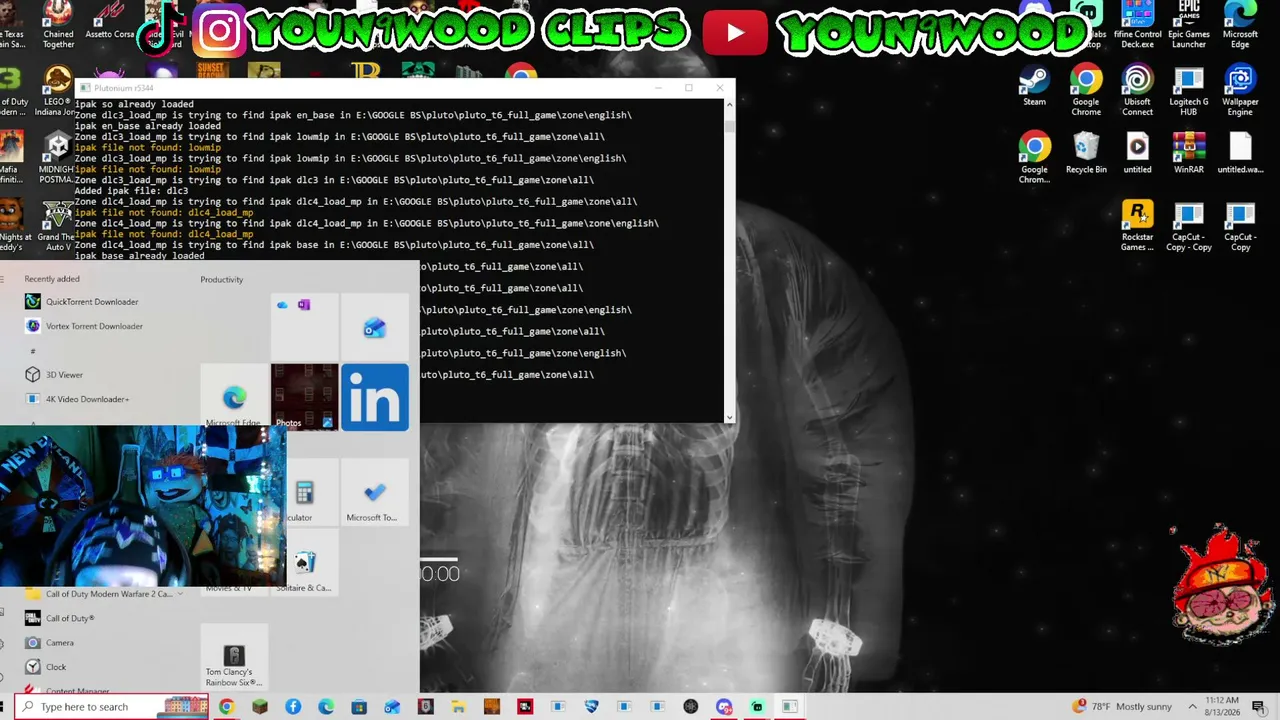
Task: Click the Microsoft Edge desktop shortcut
Action: tap(1240, 25)
